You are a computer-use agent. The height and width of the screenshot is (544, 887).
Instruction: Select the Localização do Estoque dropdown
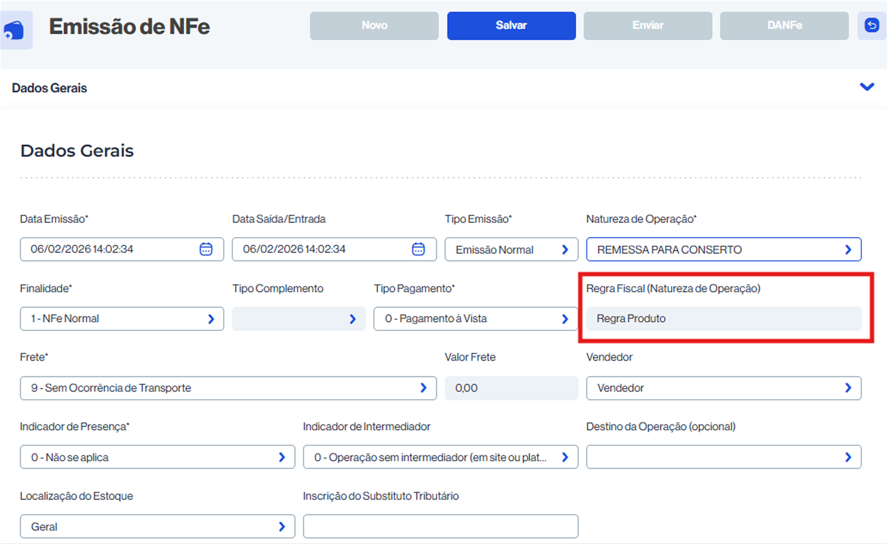pyautogui.click(x=281, y=526)
